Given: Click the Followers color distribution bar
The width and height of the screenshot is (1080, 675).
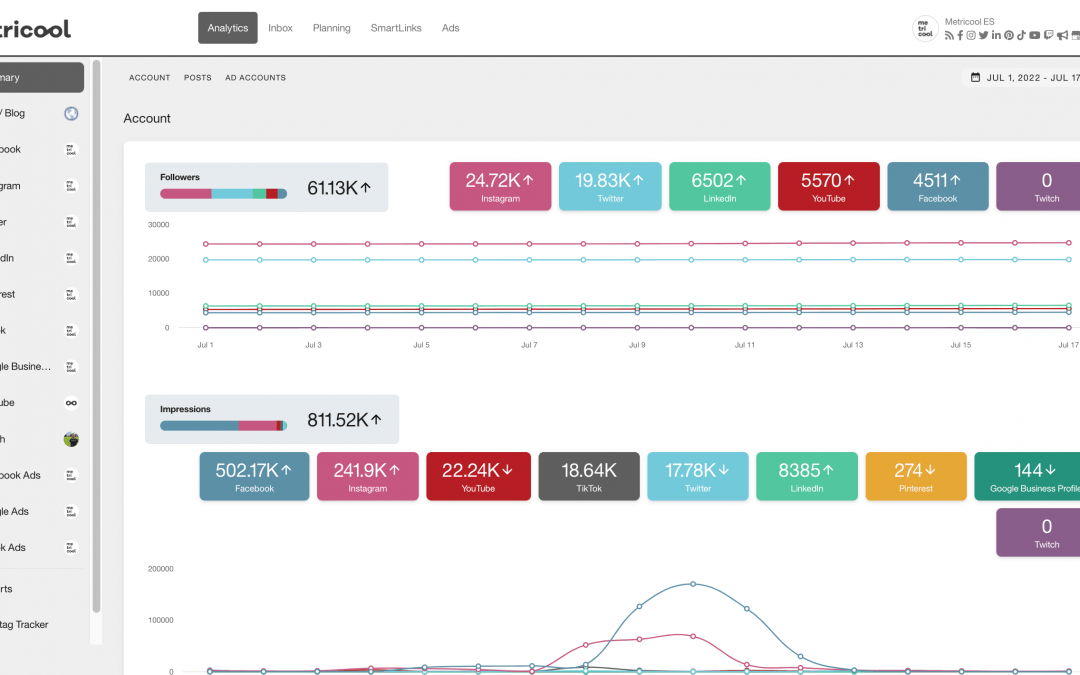Looking at the screenshot, I should pyautogui.click(x=223, y=194).
